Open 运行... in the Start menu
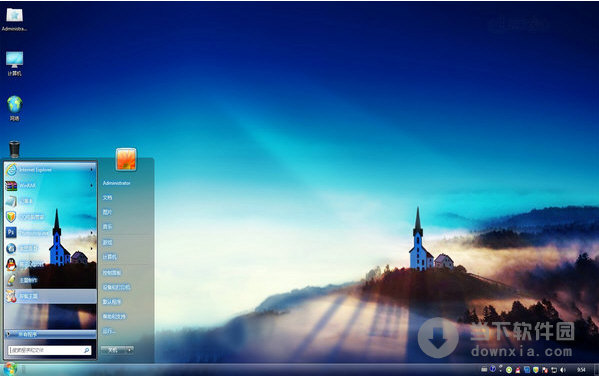This screenshot has height=376, width=599. pos(109,331)
